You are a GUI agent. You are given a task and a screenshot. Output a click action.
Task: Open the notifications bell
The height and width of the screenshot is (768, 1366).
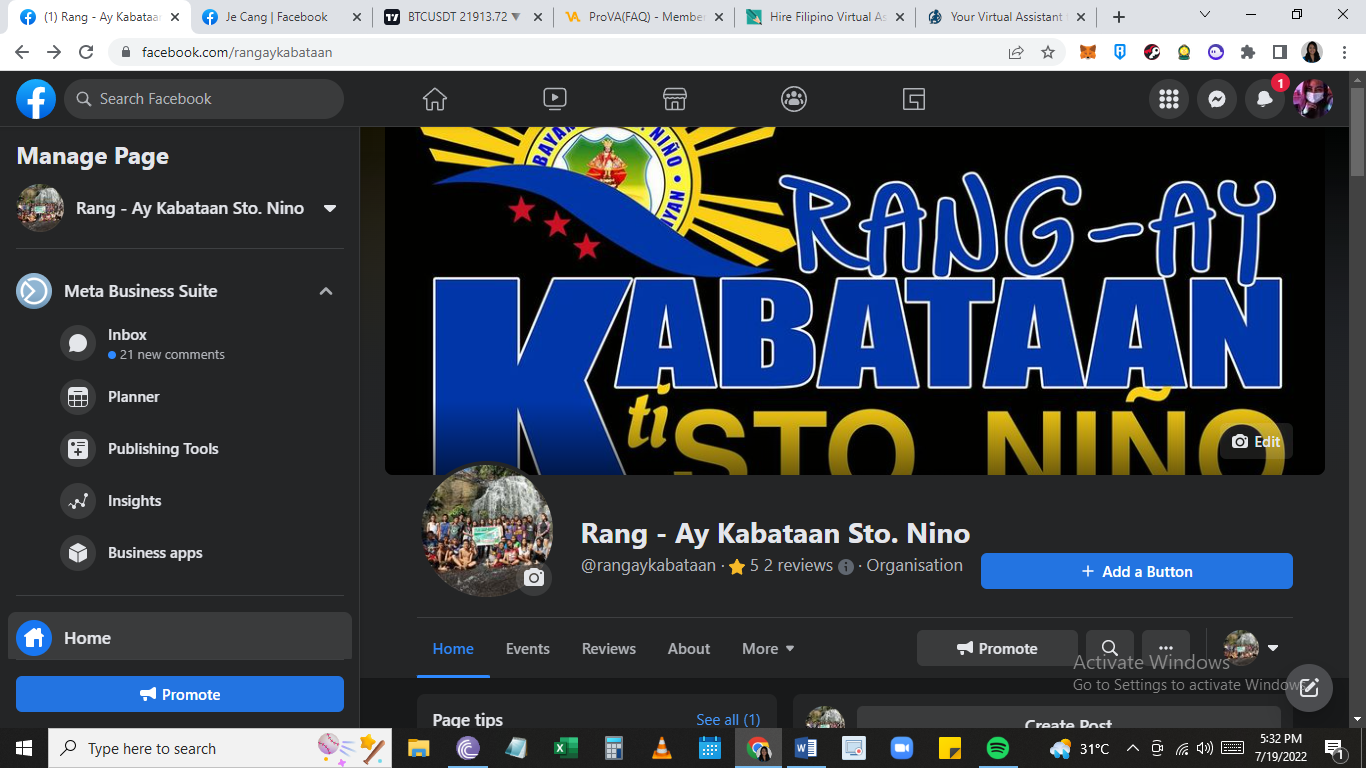tap(1265, 99)
